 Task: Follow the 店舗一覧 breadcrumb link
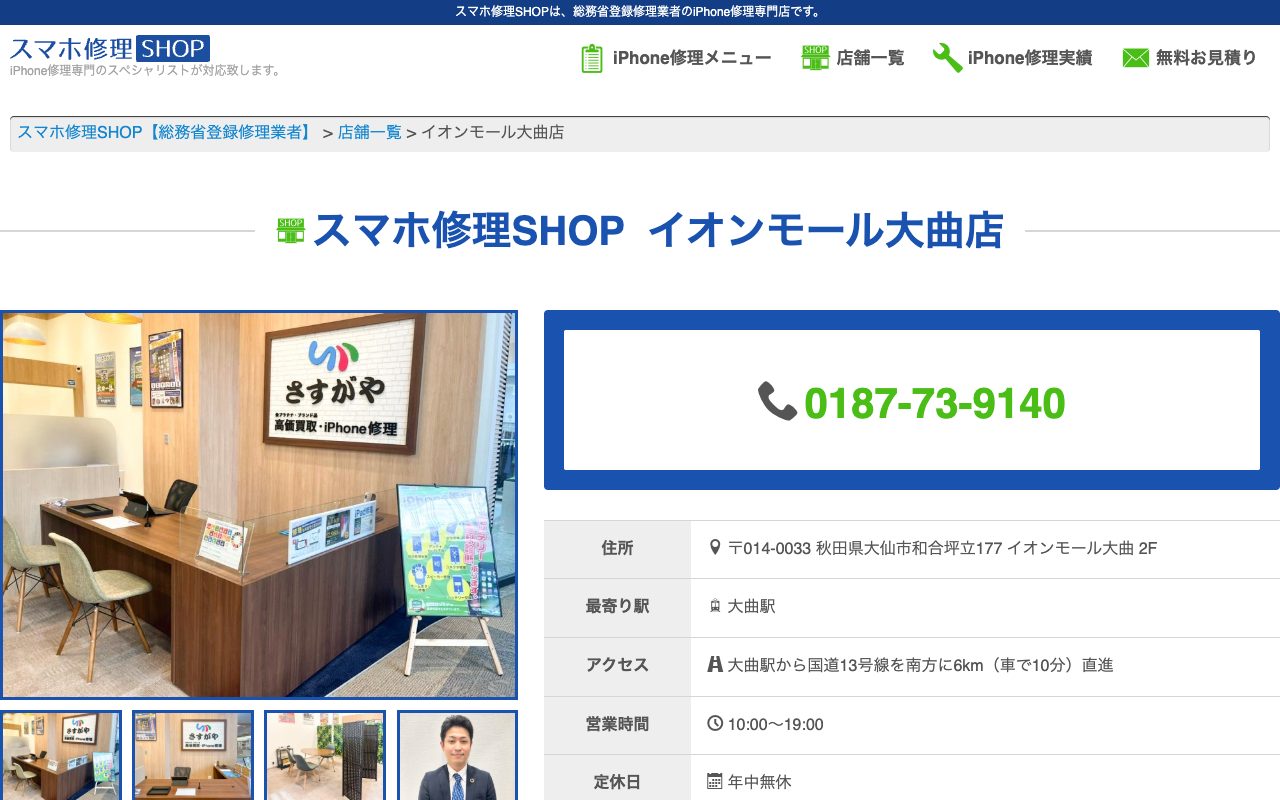(370, 132)
